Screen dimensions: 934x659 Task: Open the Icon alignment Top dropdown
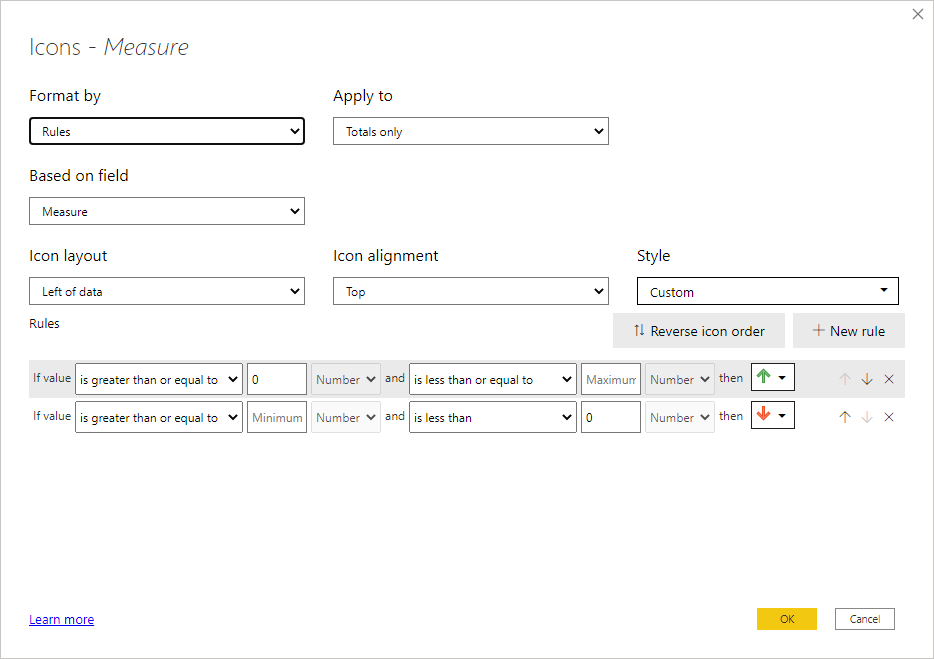tap(471, 291)
